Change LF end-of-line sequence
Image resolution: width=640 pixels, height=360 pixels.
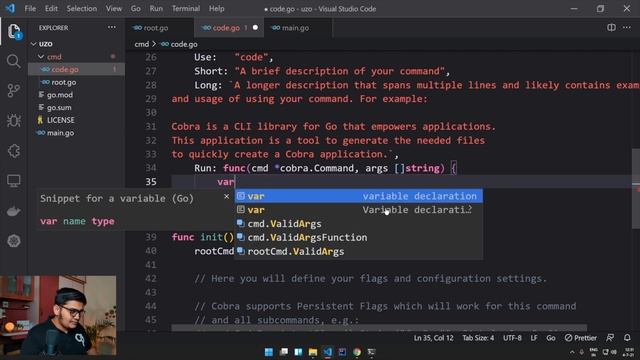click(534, 338)
